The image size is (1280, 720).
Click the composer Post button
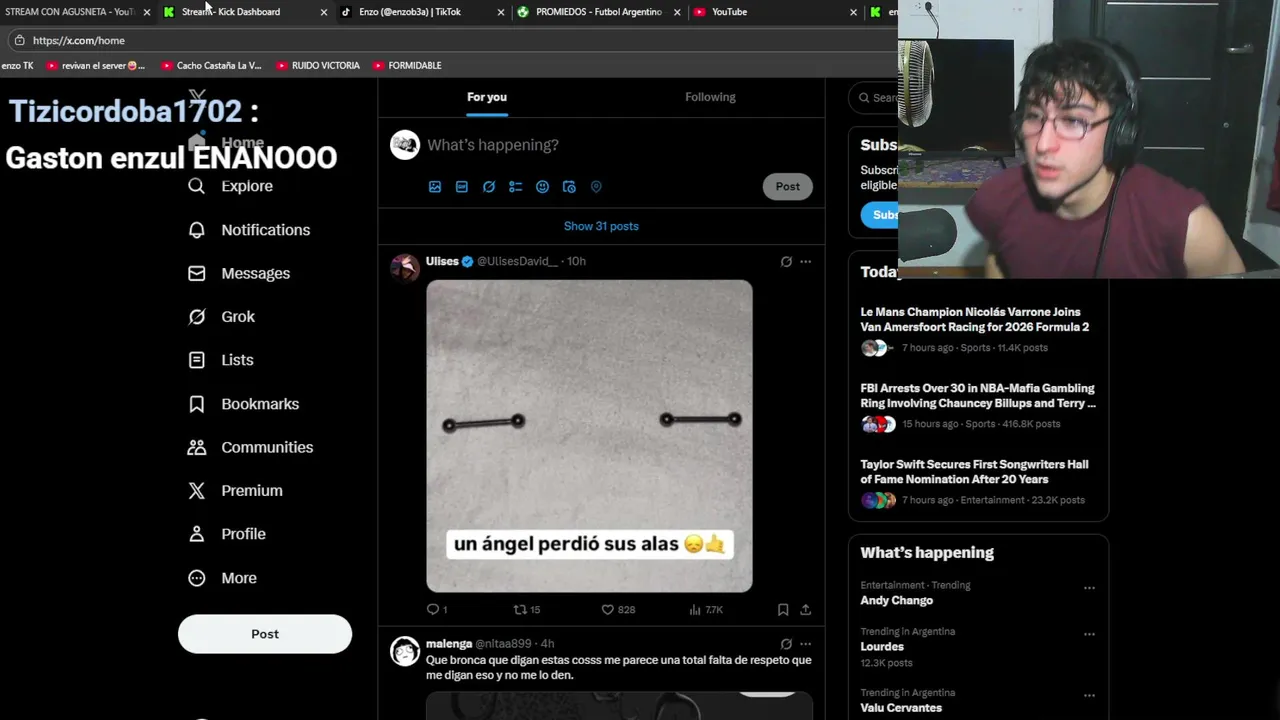788,187
